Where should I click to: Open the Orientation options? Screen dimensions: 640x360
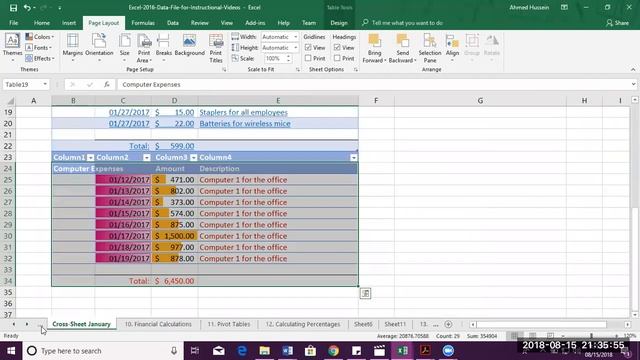coord(99,48)
